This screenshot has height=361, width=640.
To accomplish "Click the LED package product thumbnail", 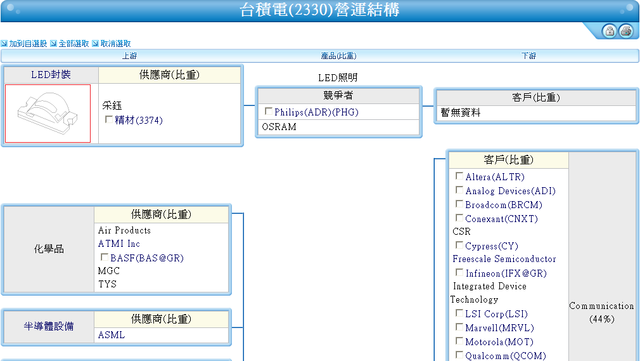I will coord(48,114).
